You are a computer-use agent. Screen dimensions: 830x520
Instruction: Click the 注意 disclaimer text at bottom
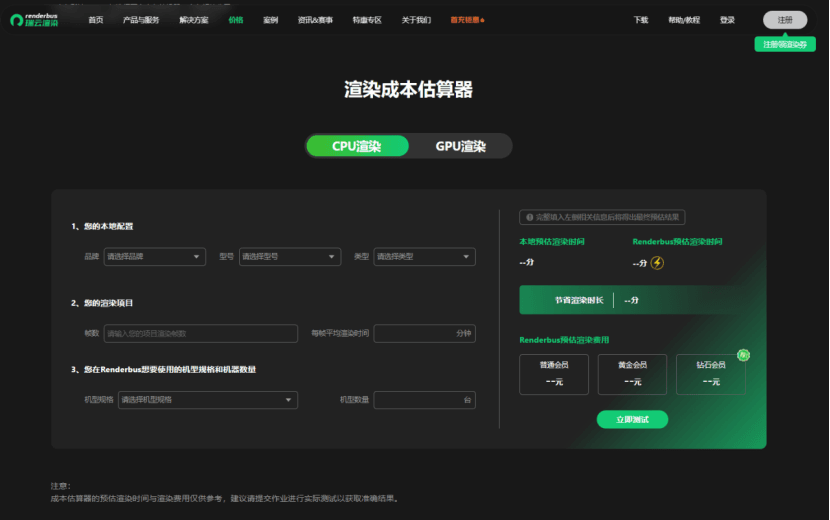click(224, 492)
